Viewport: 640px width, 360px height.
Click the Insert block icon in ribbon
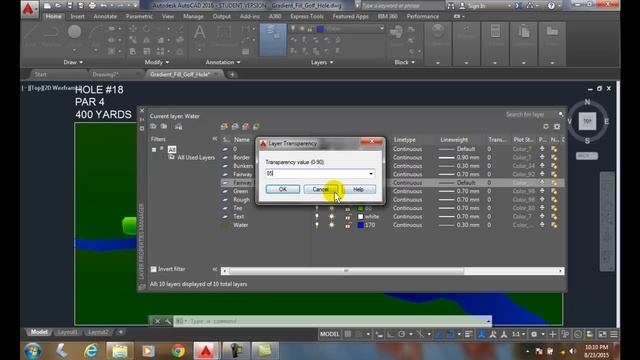[396, 31]
